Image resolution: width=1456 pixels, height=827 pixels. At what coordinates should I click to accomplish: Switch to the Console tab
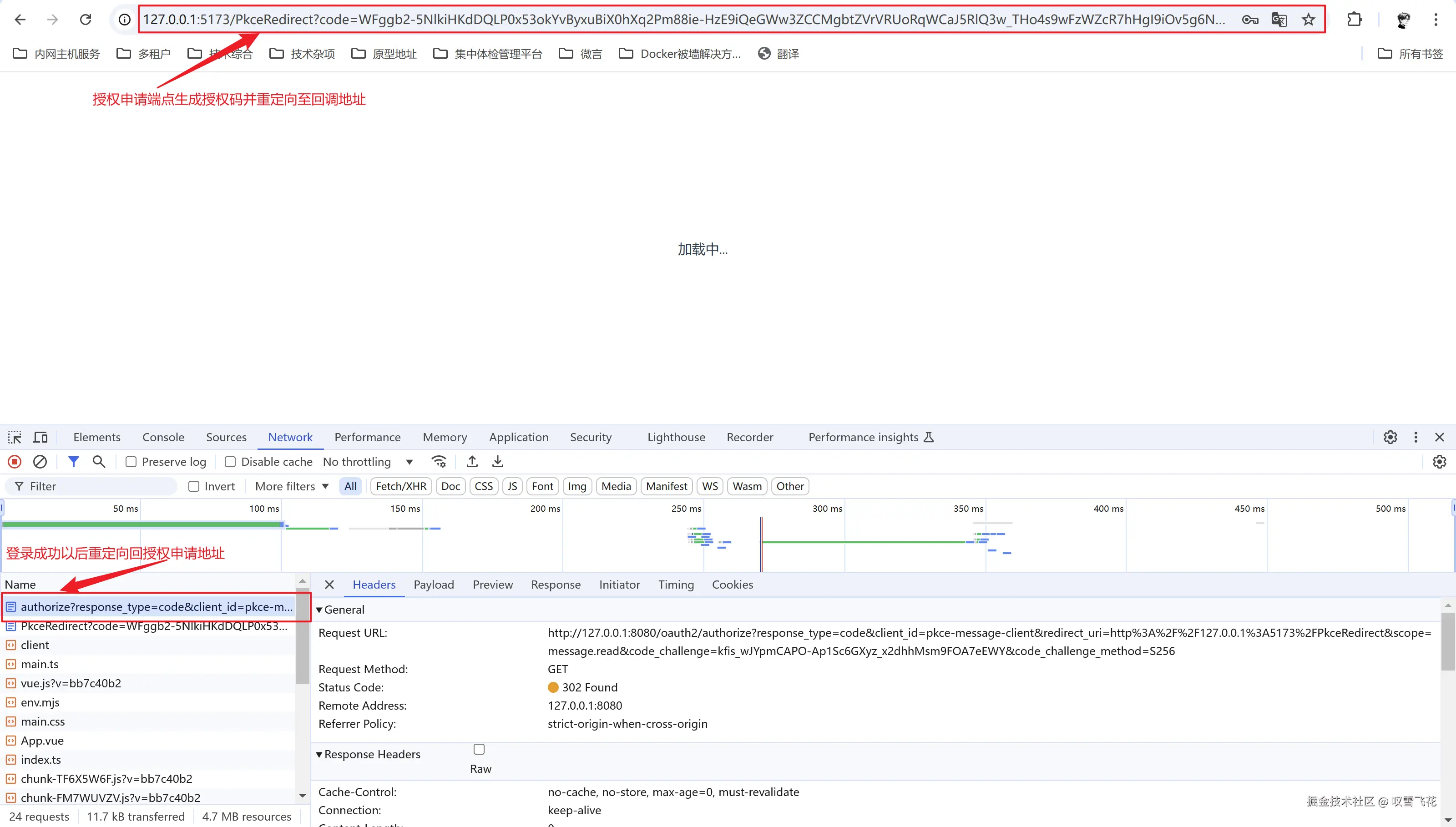(163, 437)
